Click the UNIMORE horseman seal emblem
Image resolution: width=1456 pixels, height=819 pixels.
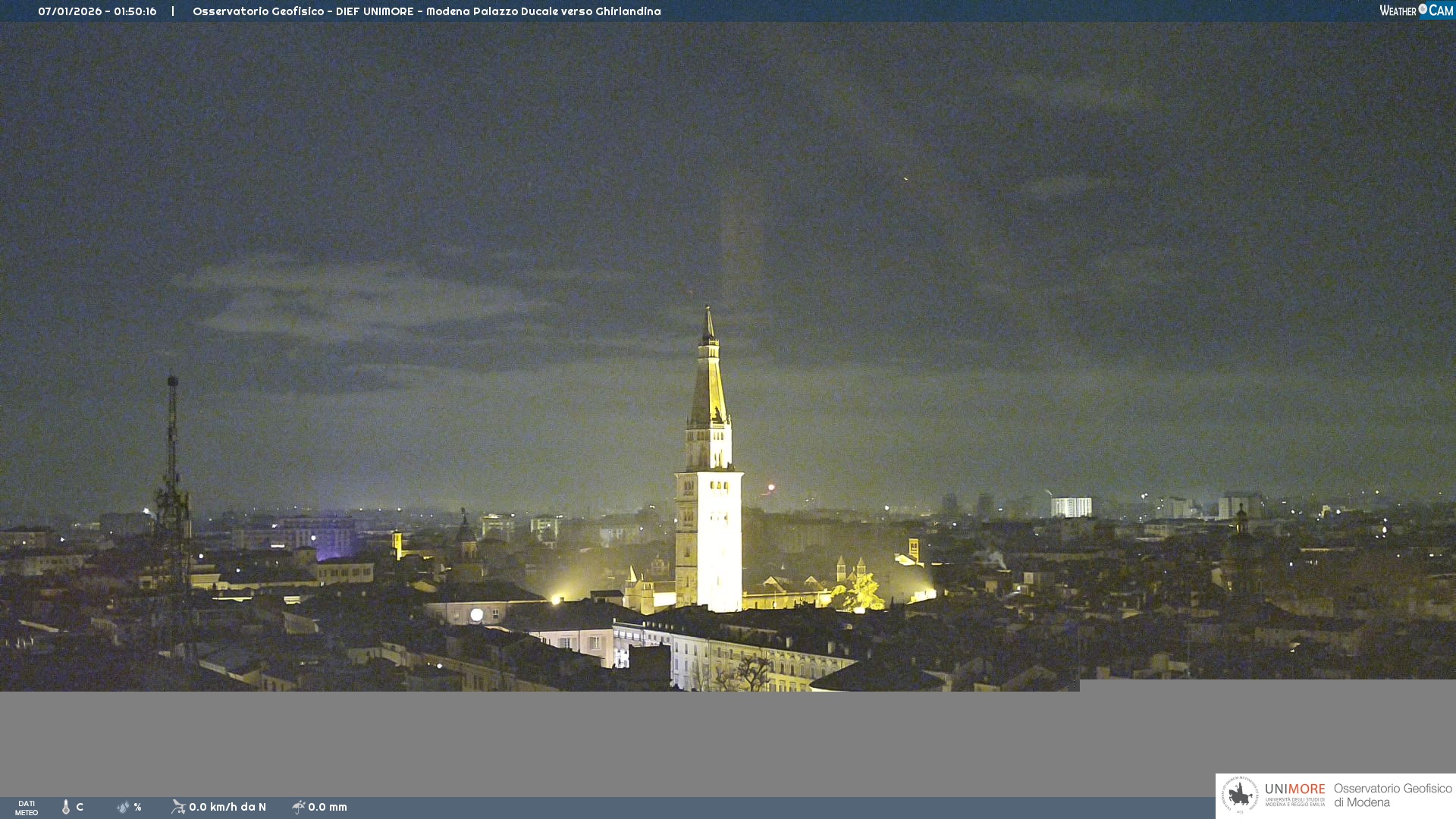pos(1240,795)
